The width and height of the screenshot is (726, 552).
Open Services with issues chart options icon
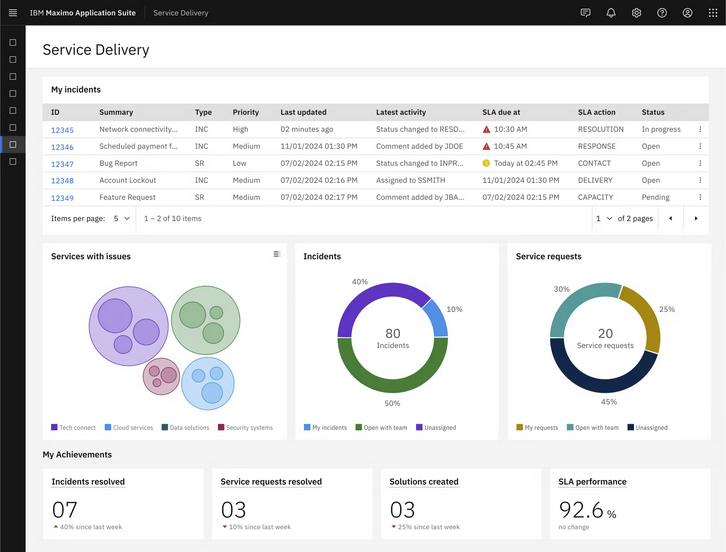[x=277, y=254]
